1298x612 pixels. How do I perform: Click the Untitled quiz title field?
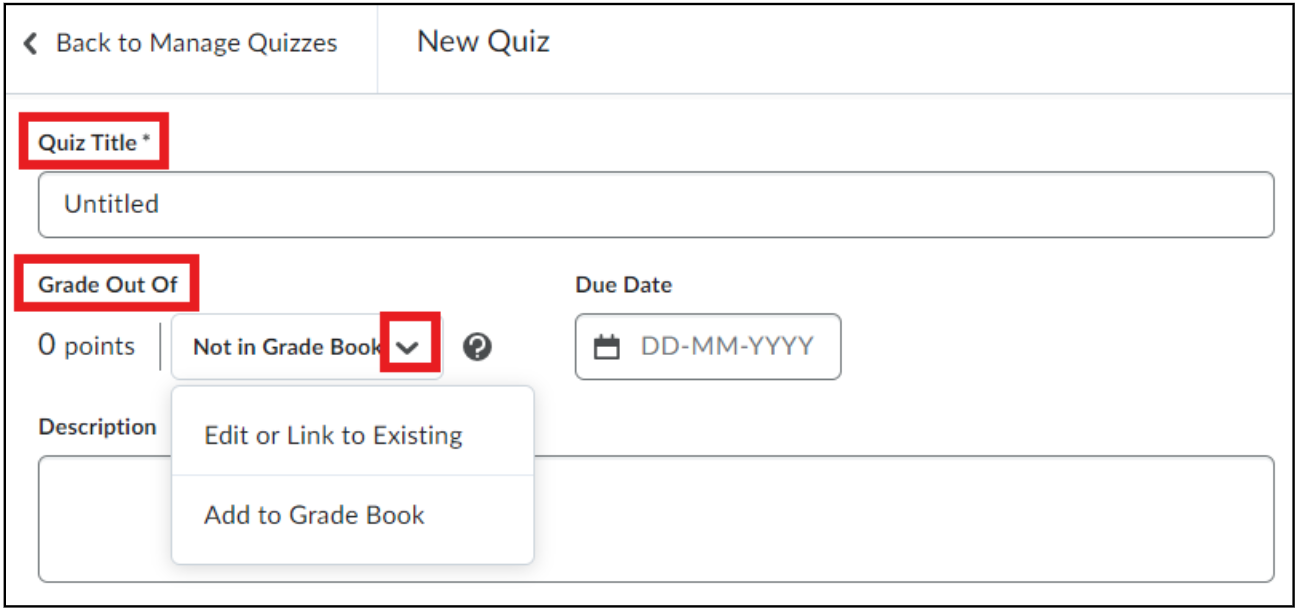pyautogui.click(x=656, y=204)
